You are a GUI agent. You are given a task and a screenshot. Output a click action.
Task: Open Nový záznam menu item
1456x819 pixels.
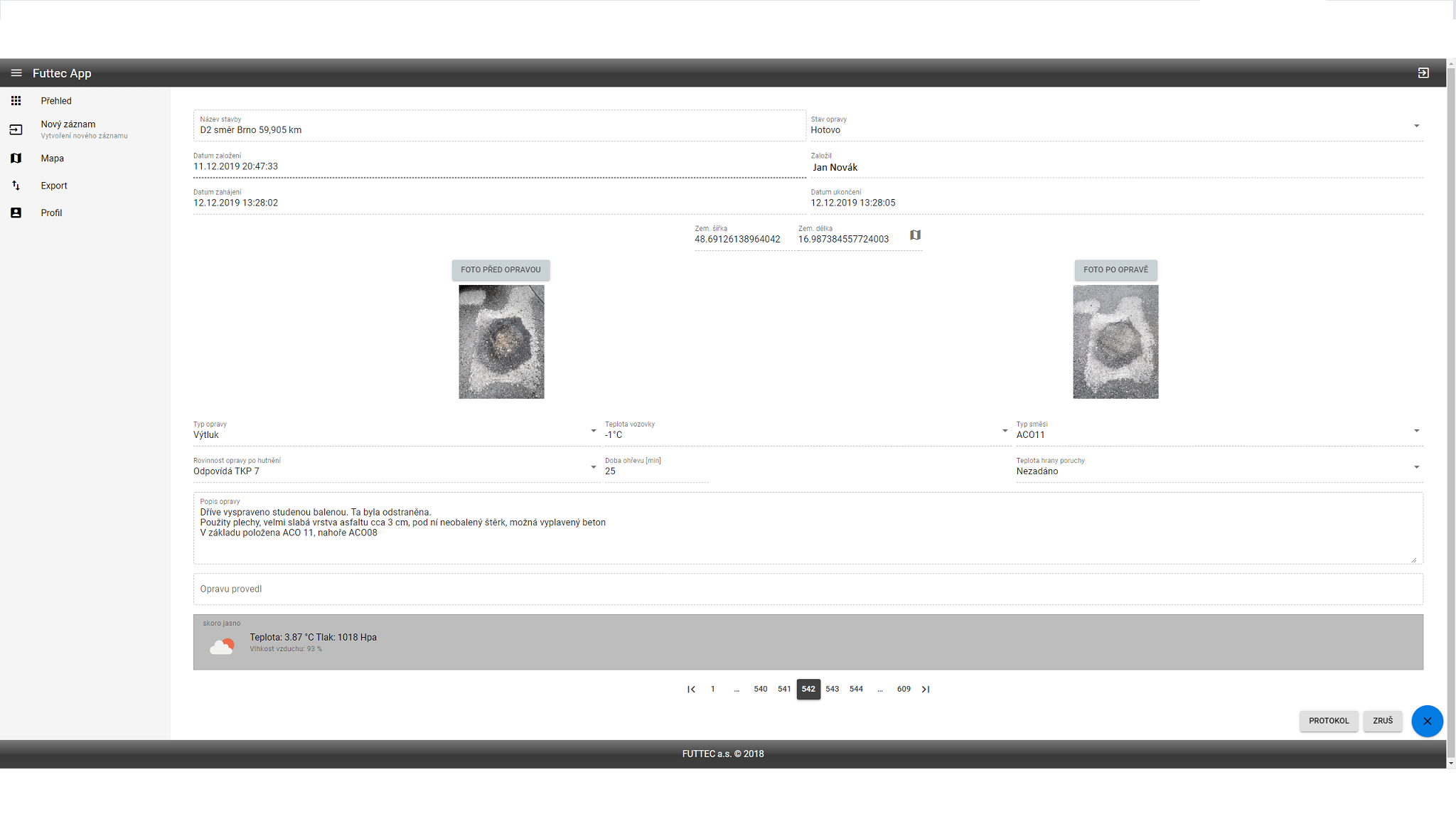point(85,129)
